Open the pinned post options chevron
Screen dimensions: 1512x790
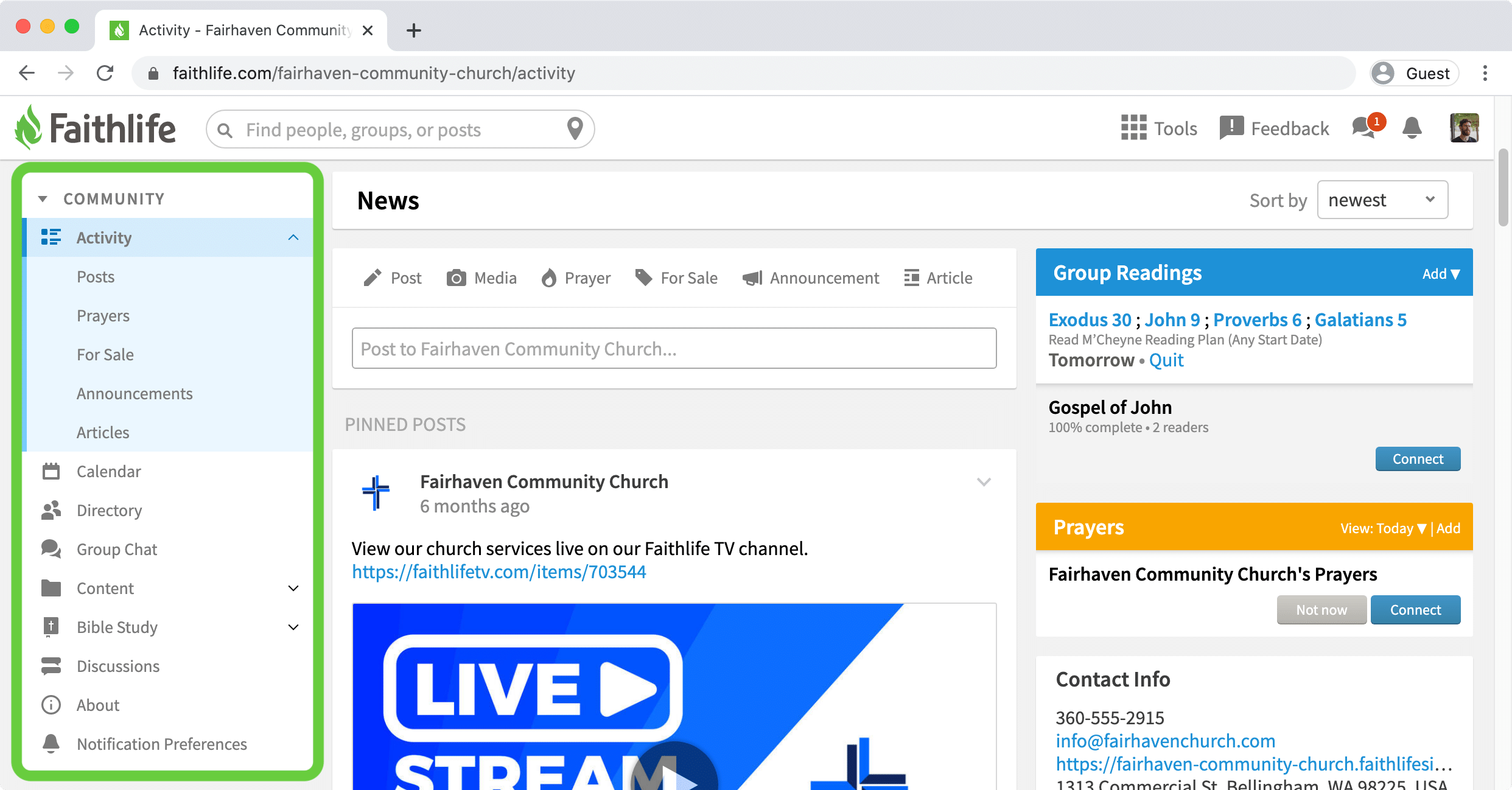[x=984, y=482]
